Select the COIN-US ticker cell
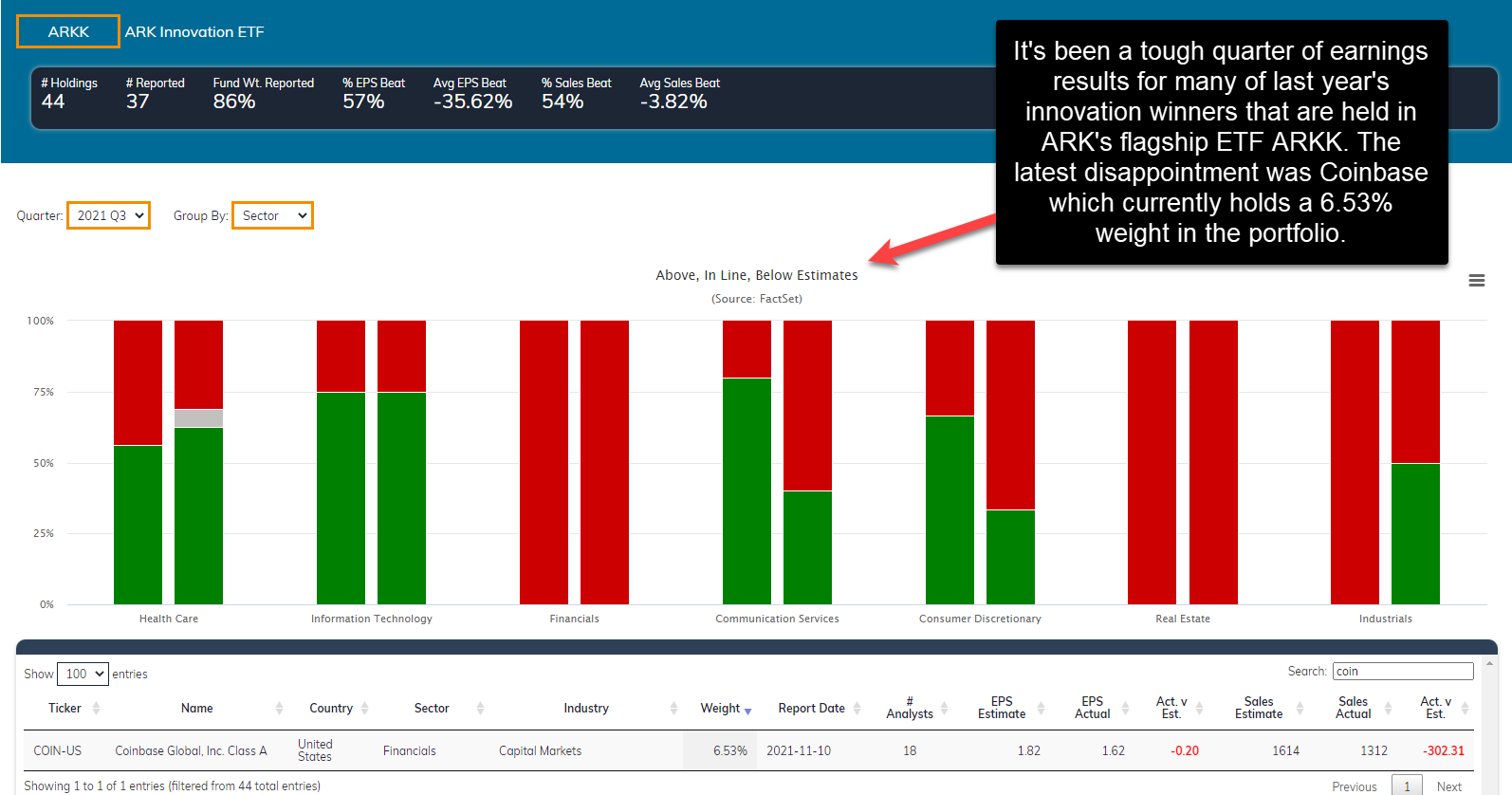 [57, 750]
